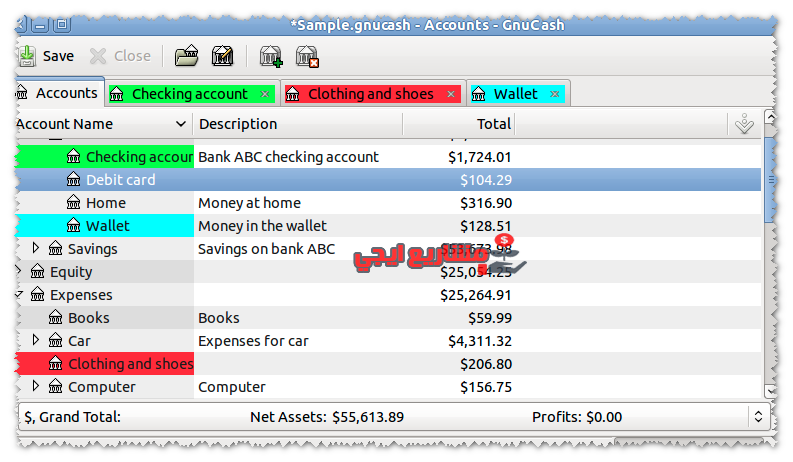The height and width of the screenshot is (462, 793).
Task: Click the Profits summary value
Action: tap(604, 417)
